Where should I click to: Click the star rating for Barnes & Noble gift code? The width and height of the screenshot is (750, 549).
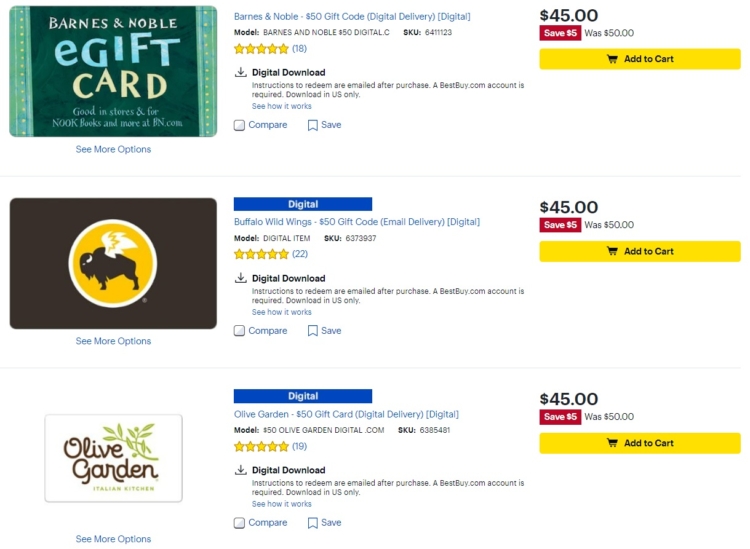coord(261,49)
